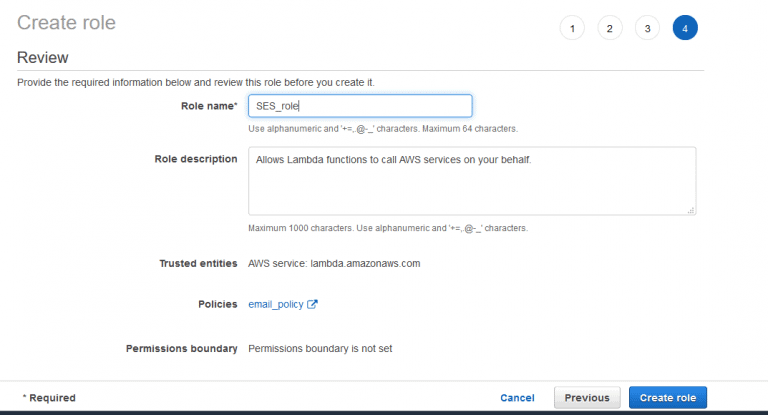
Task: Select the lambda.amazonaws.com trusted entity text
Action: (x=334, y=264)
